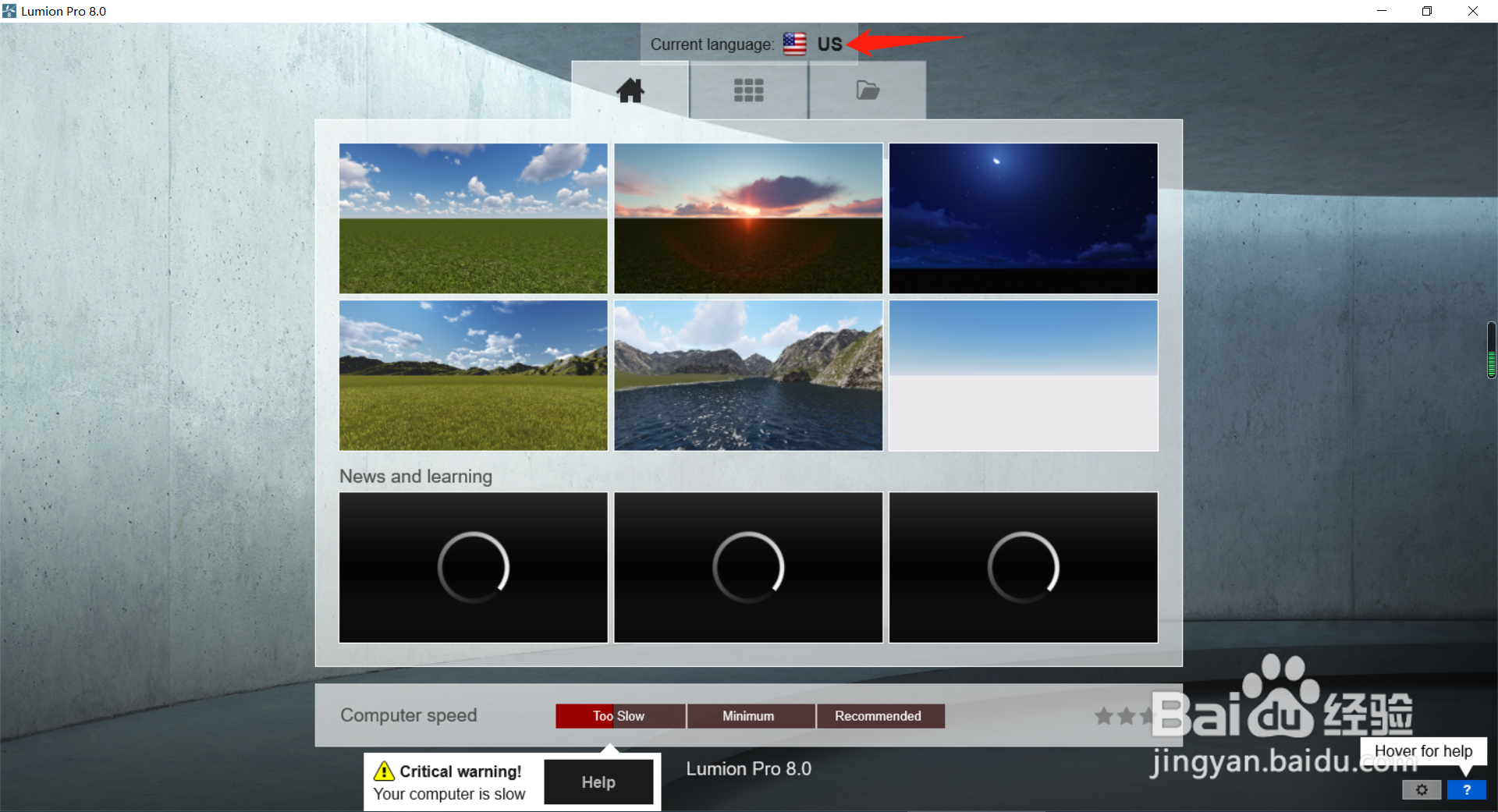Click the Minimum speed segment

(751, 716)
